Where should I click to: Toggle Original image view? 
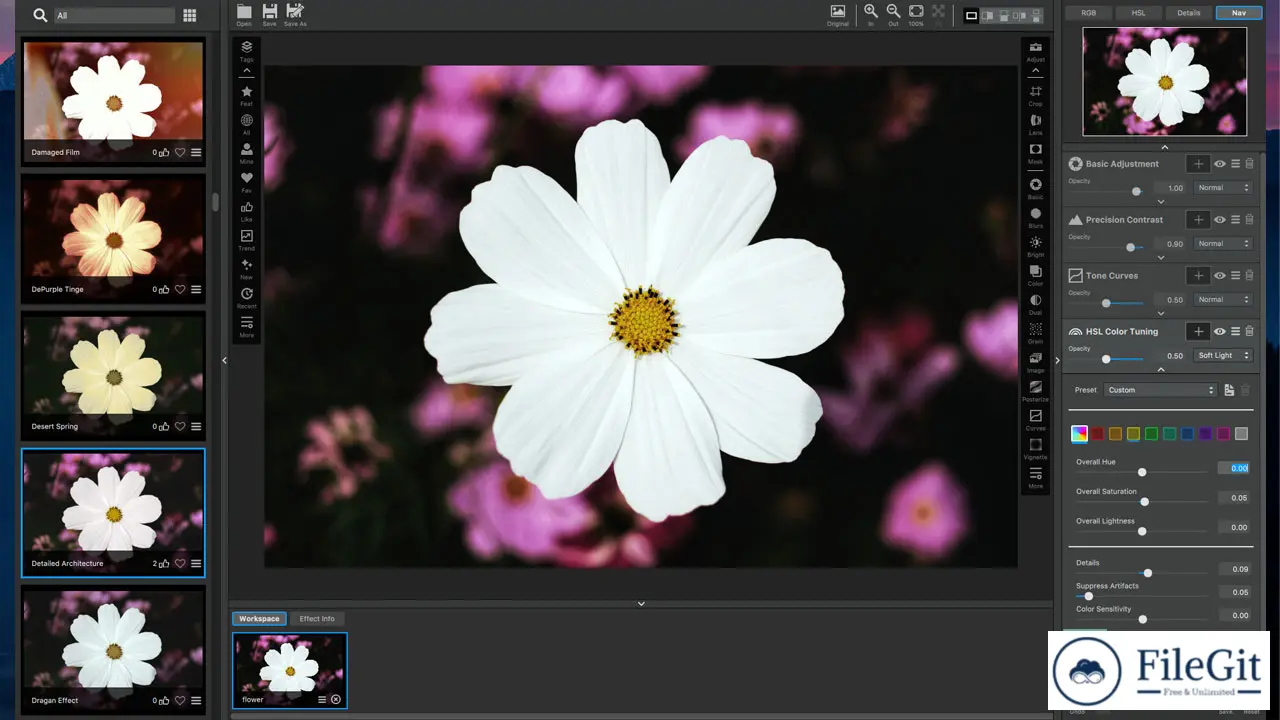click(x=838, y=13)
